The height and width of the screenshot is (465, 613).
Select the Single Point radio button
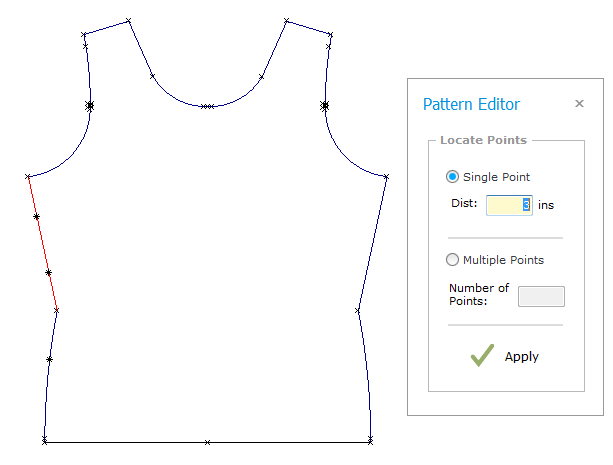(452, 177)
